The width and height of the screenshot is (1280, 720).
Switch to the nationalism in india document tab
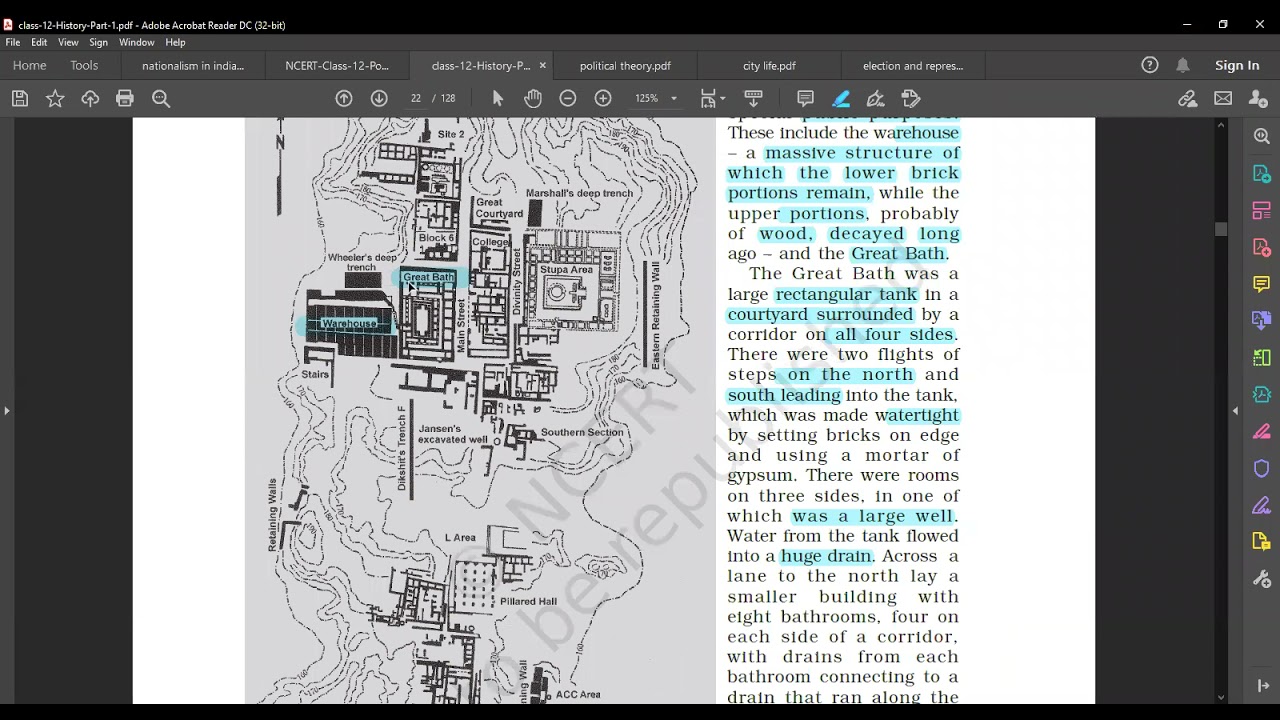[193, 66]
